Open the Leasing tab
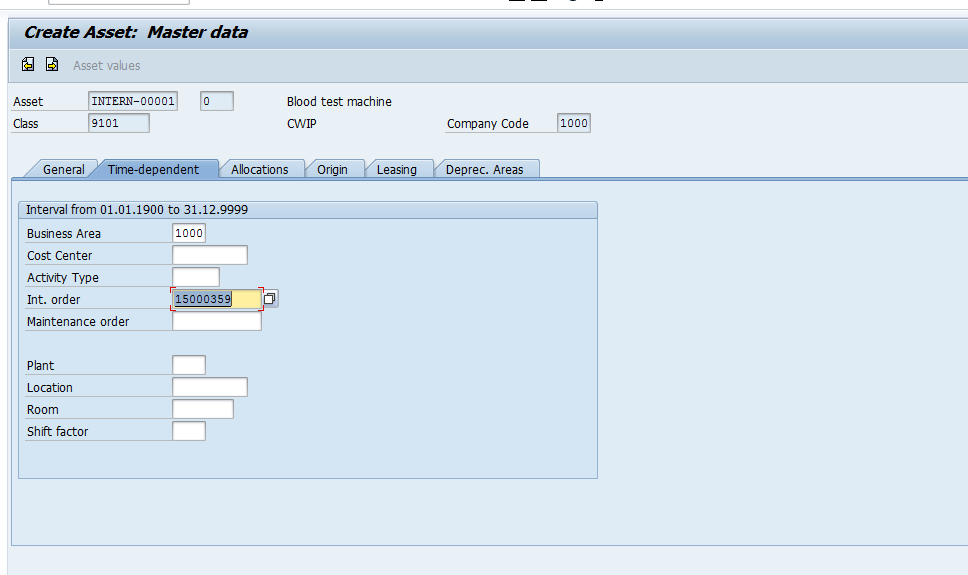Screen dimensions: 968x575 [396, 169]
